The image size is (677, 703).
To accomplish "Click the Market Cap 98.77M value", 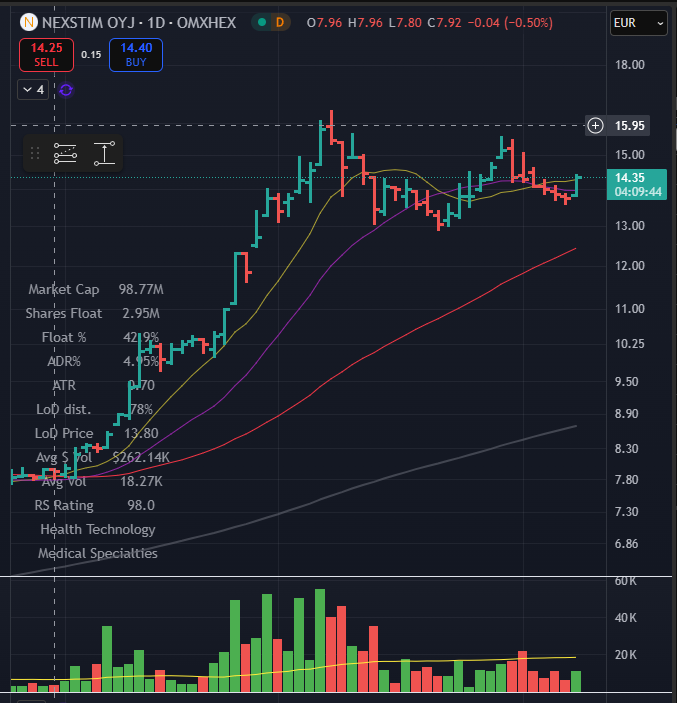I will [x=141, y=289].
